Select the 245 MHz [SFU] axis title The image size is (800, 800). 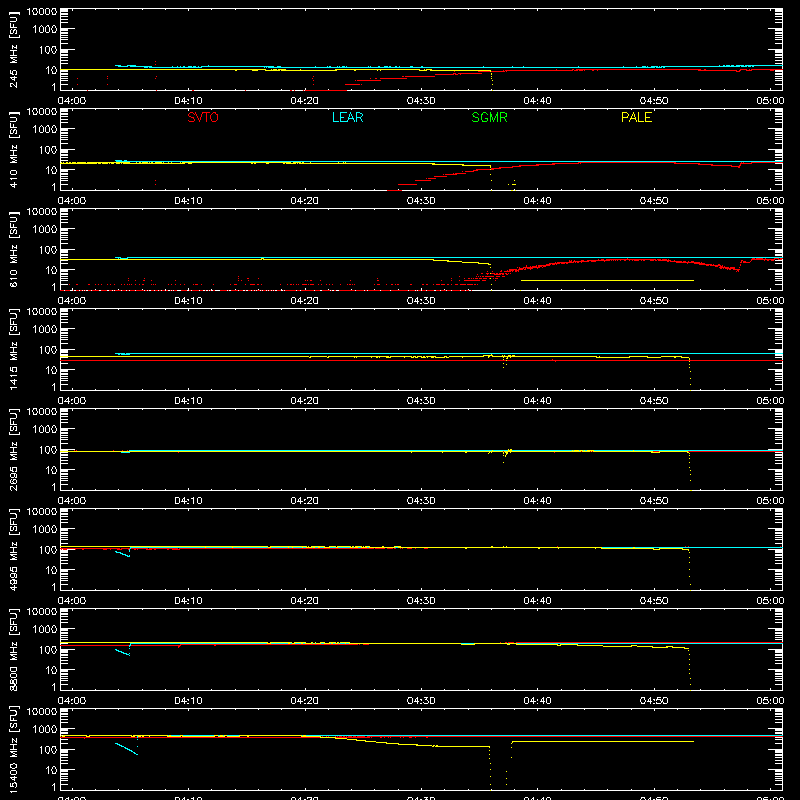click(13, 49)
